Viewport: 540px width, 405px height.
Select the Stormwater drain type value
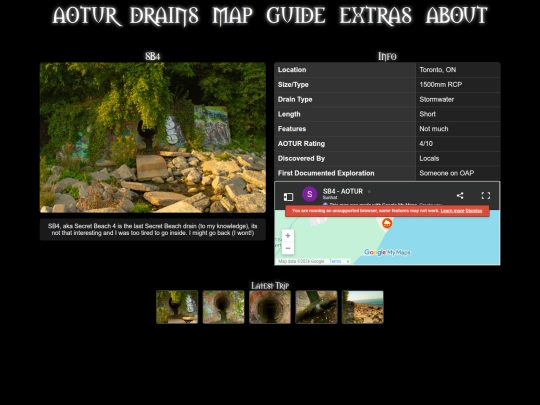[436, 100]
